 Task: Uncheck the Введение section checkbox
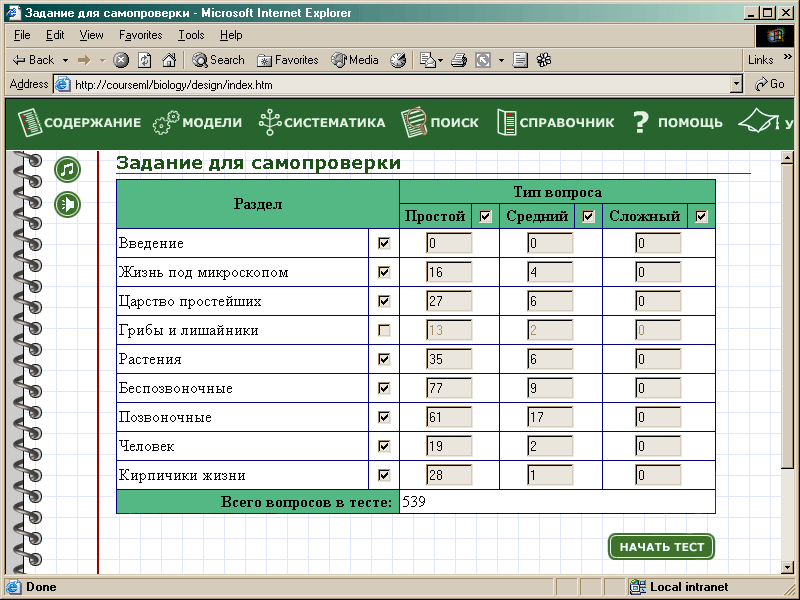384,243
